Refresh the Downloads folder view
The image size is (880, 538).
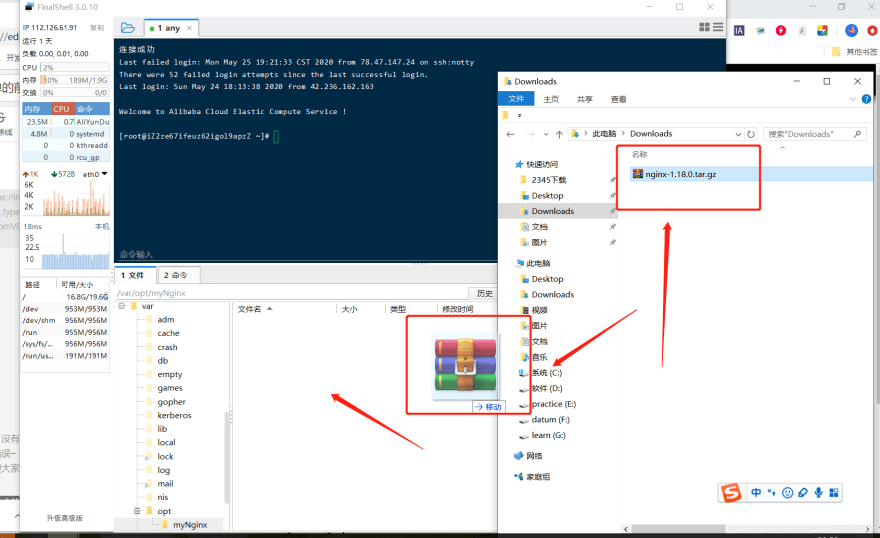(x=751, y=134)
